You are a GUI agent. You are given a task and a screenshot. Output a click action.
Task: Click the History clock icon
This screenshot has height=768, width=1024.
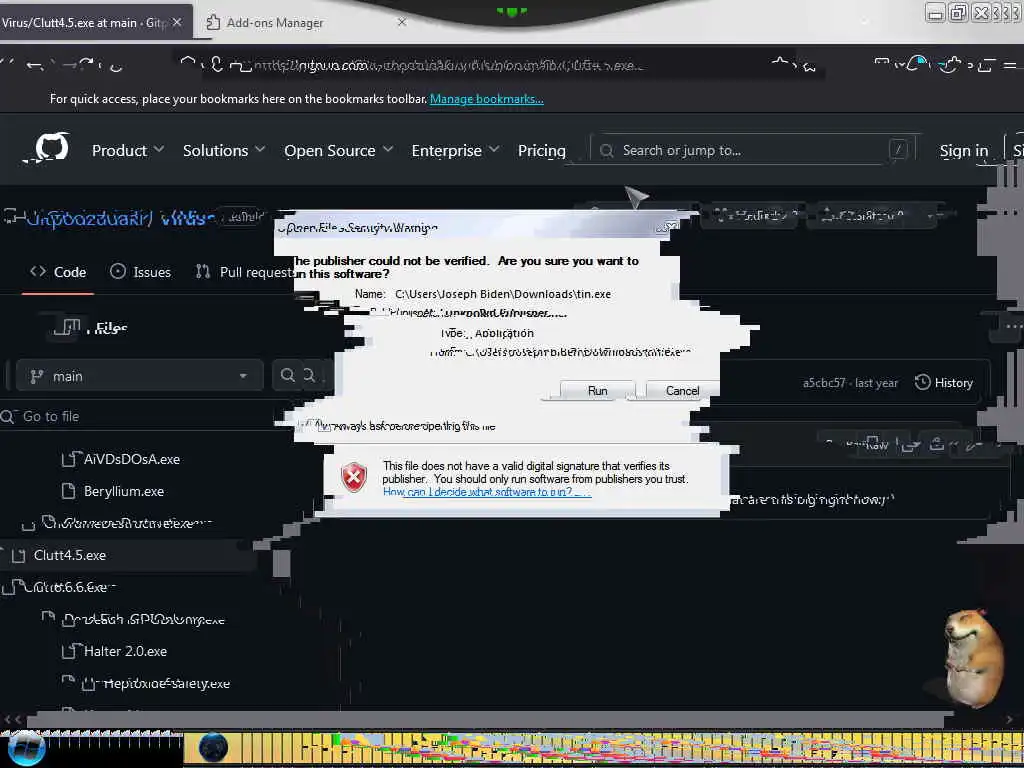coord(922,382)
